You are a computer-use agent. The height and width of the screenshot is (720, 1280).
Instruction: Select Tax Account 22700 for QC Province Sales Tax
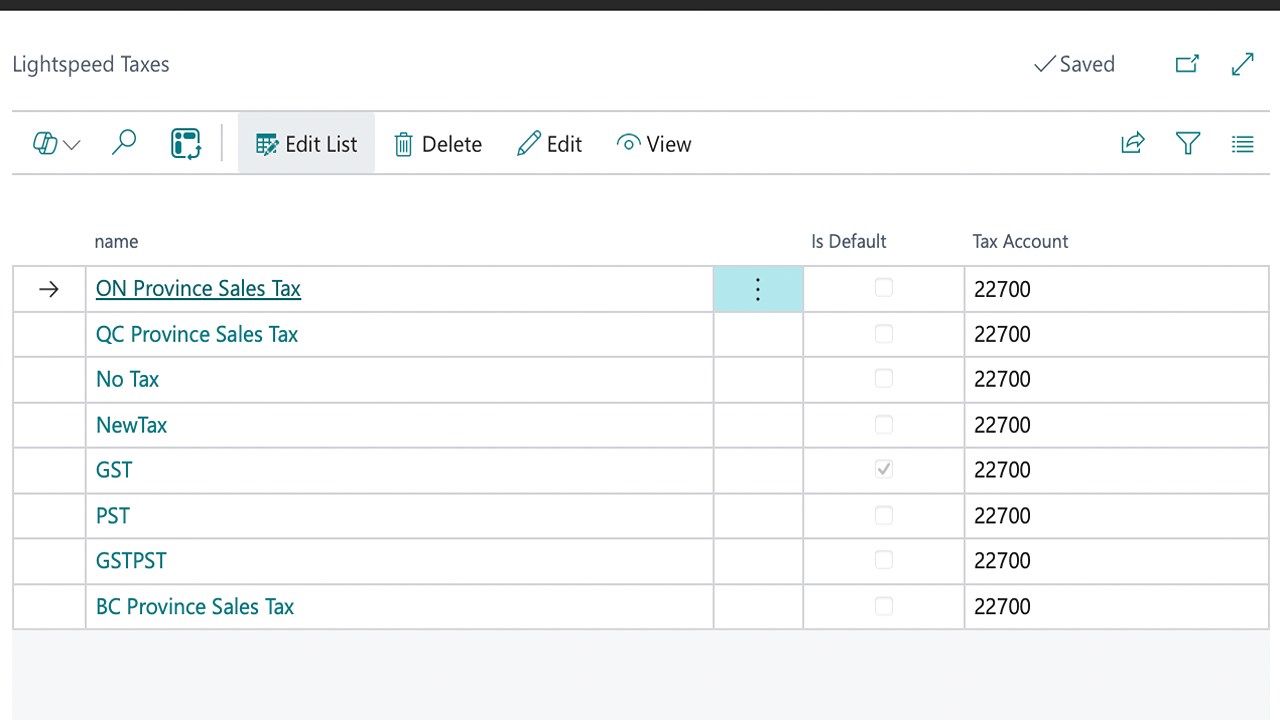point(1116,334)
